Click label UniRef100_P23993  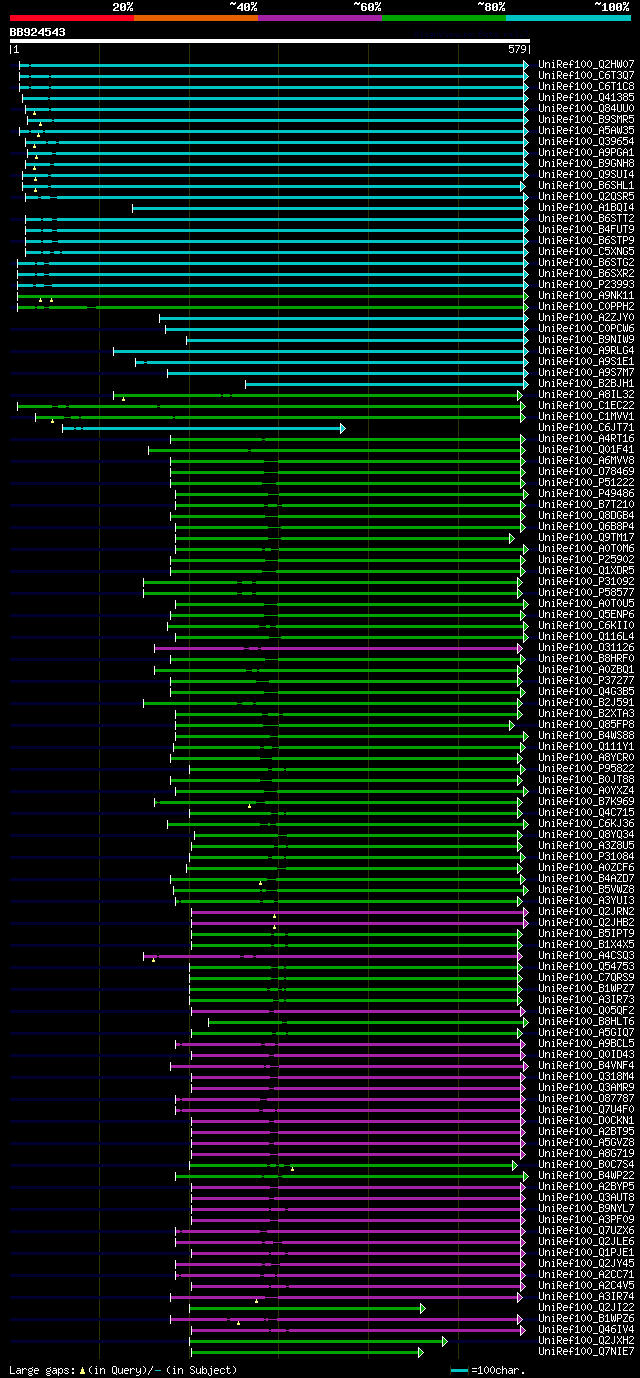coord(586,284)
